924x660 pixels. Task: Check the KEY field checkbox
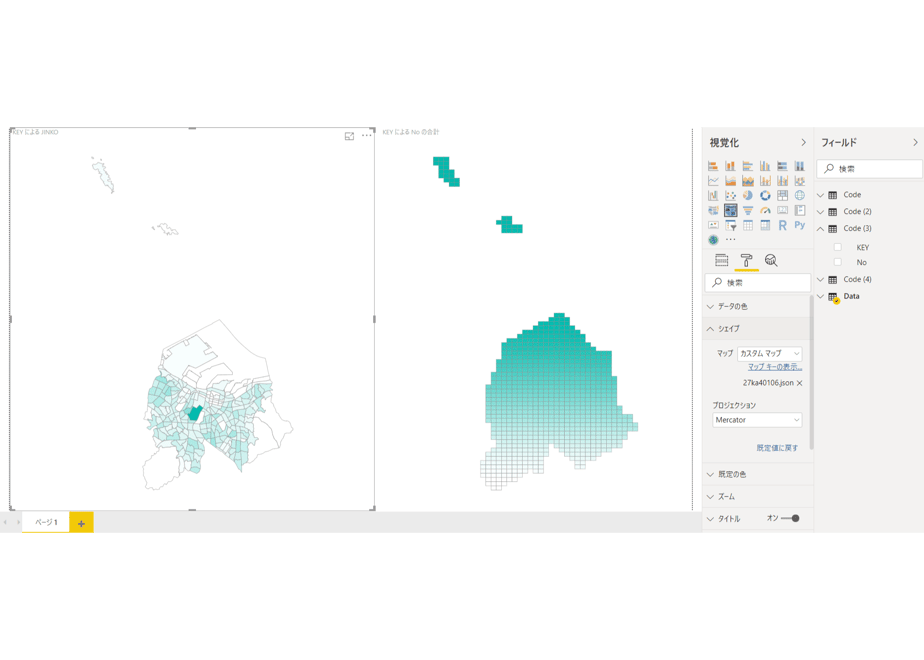coord(837,247)
